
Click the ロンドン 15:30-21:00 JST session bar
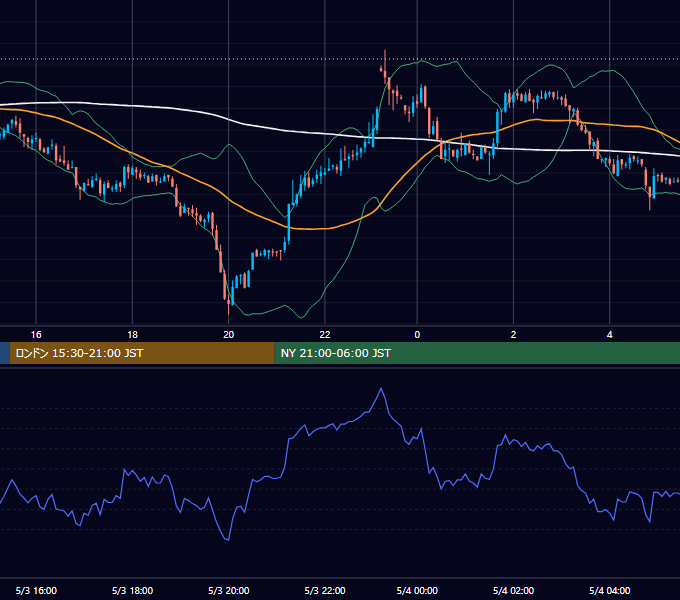(x=142, y=353)
